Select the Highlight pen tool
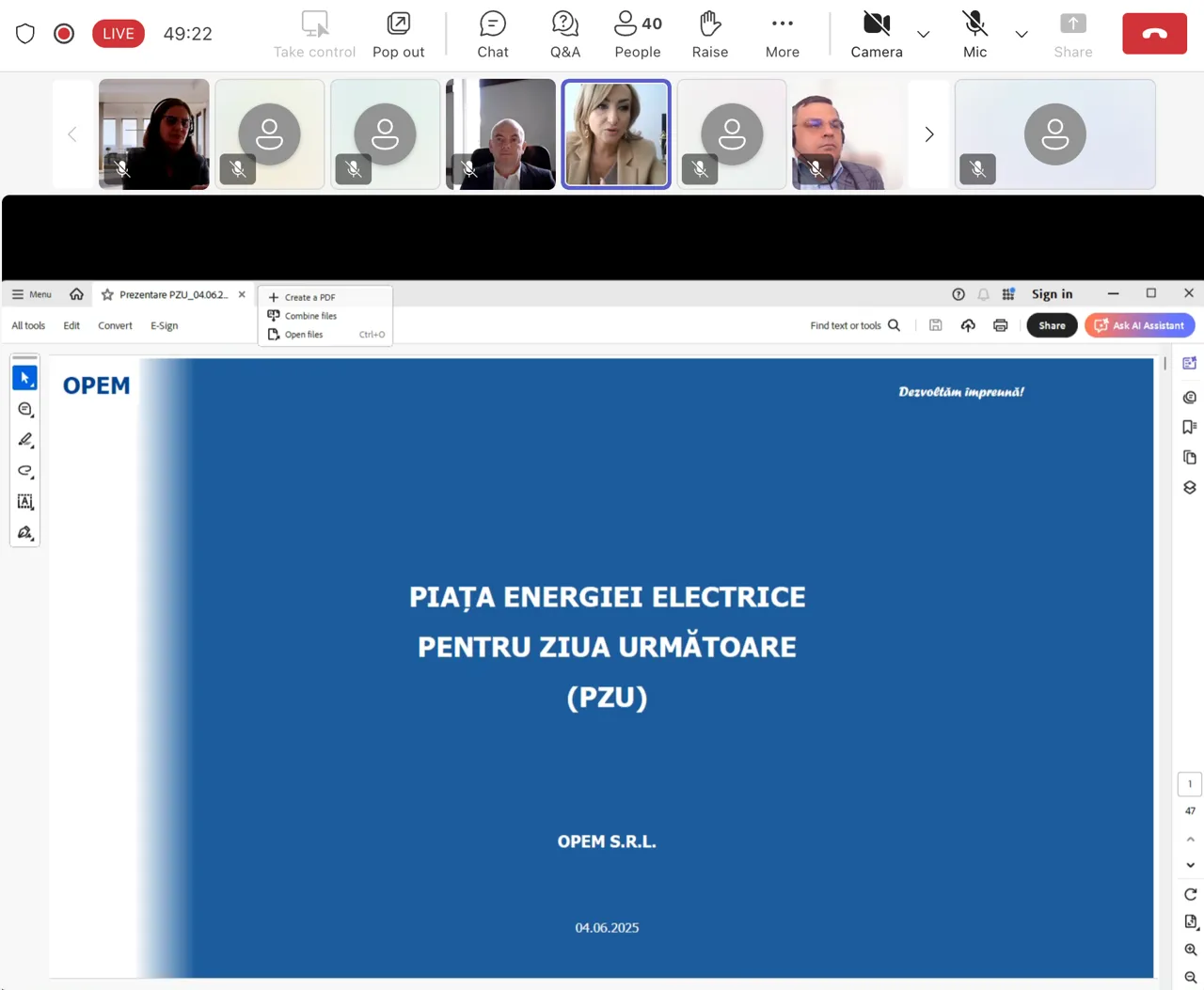Image resolution: width=1204 pixels, height=990 pixels. (x=24, y=440)
